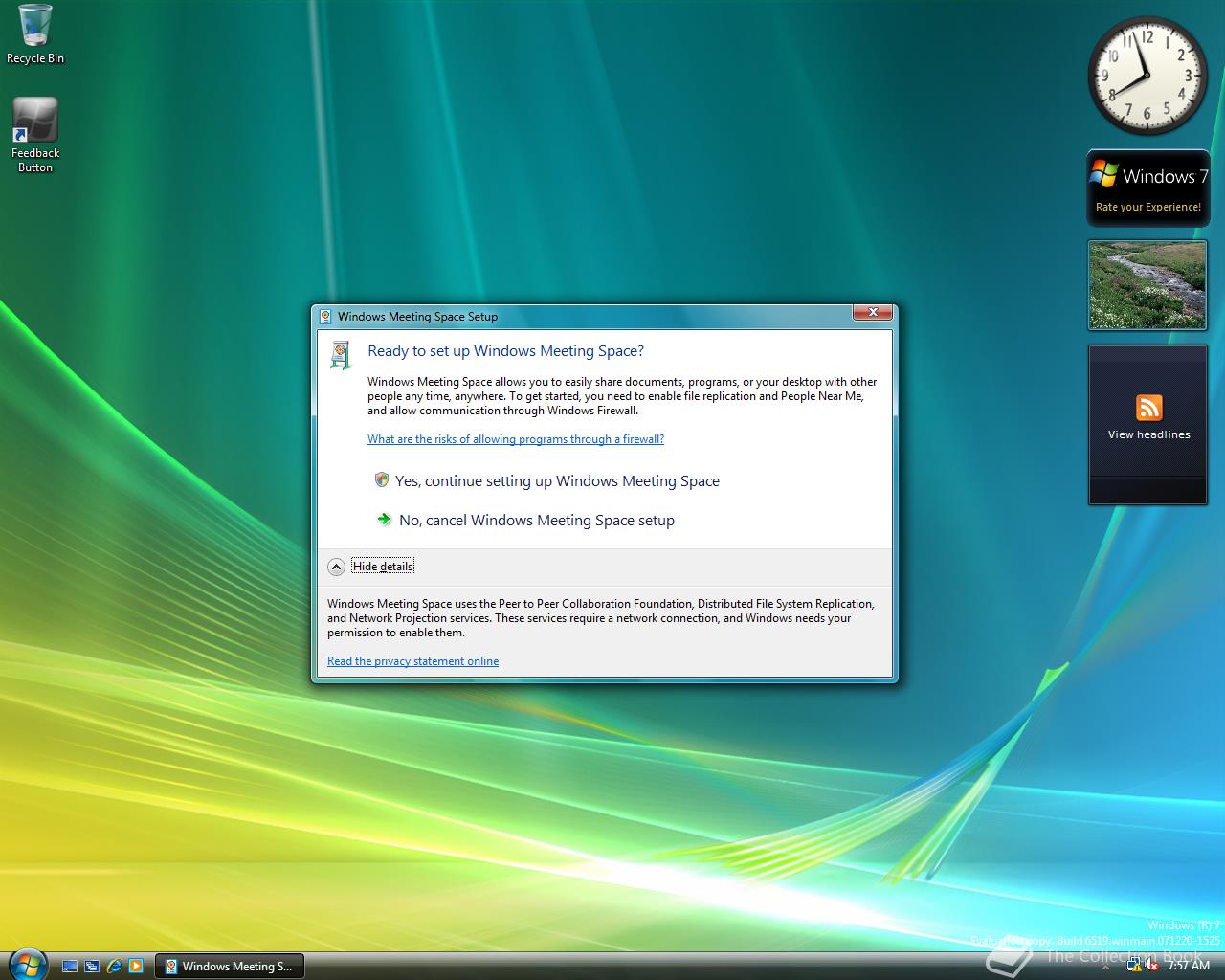This screenshot has height=980, width=1225.
Task: Show hidden tray icons chevron
Action: click(1106, 967)
